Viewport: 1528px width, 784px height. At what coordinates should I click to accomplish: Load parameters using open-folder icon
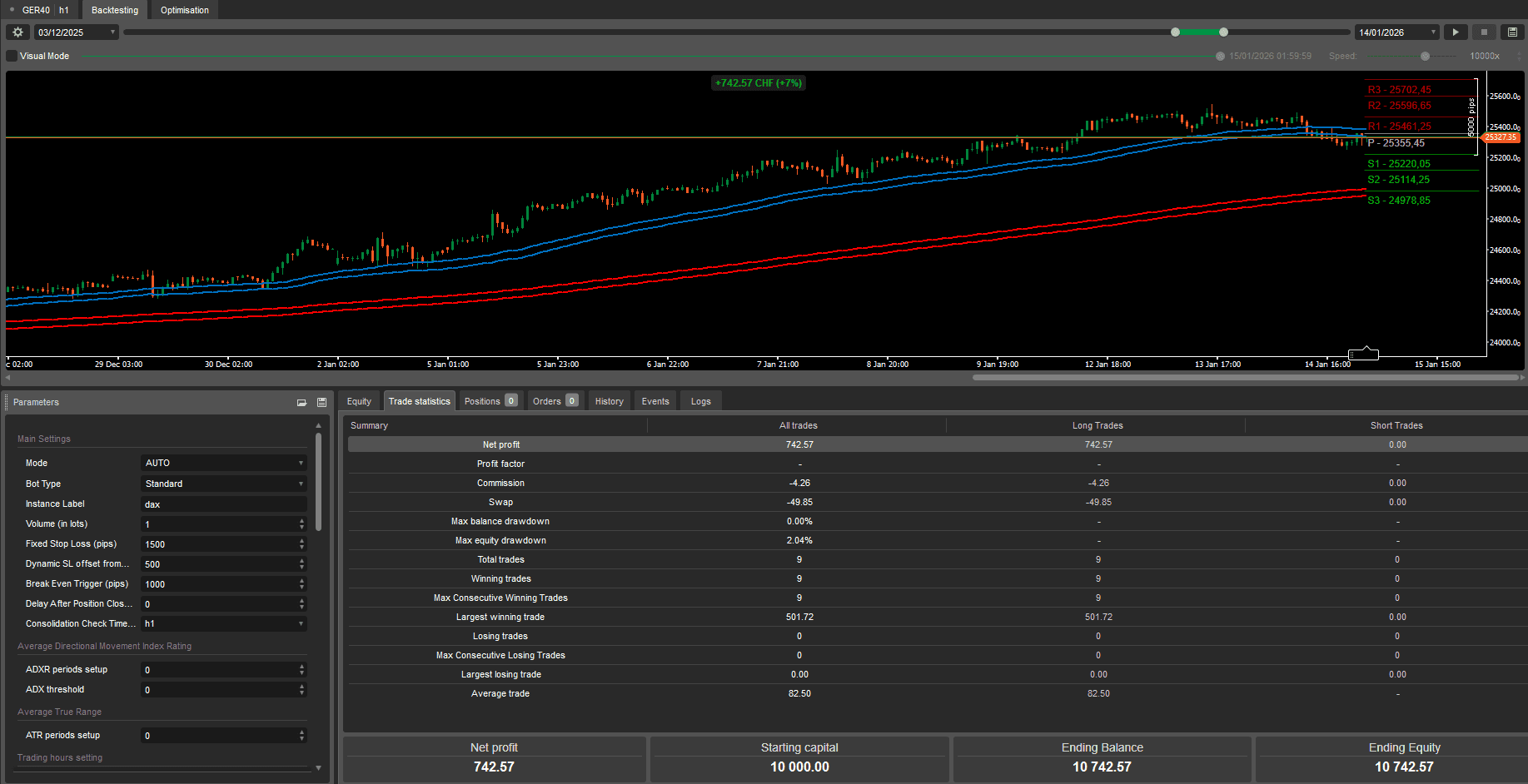click(x=301, y=402)
